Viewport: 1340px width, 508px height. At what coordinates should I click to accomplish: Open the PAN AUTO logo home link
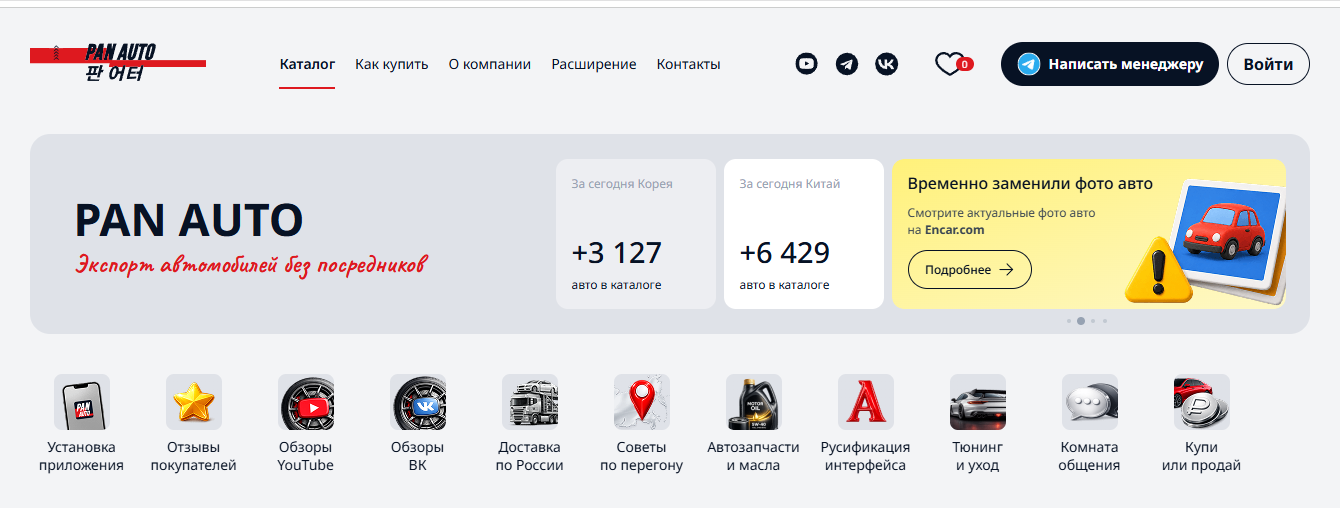pyautogui.click(x=118, y=63)
